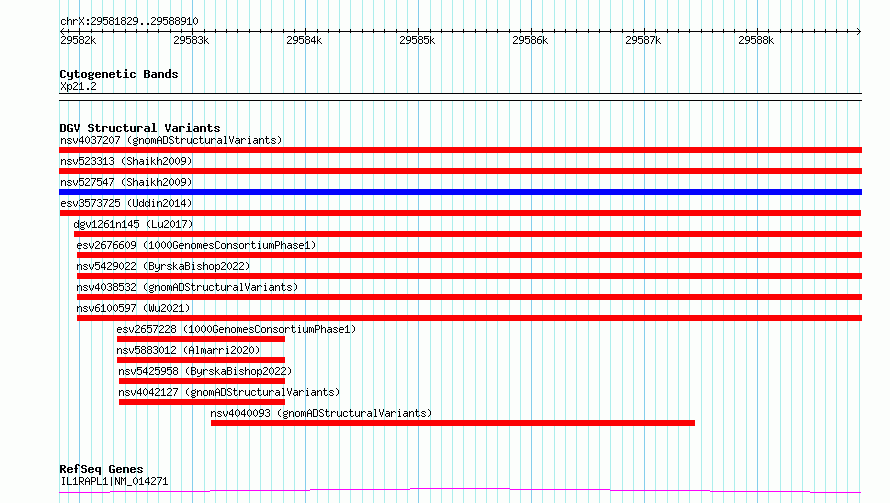
Task: Open the esv2676609 red variant bar
Action: (469, 255)
